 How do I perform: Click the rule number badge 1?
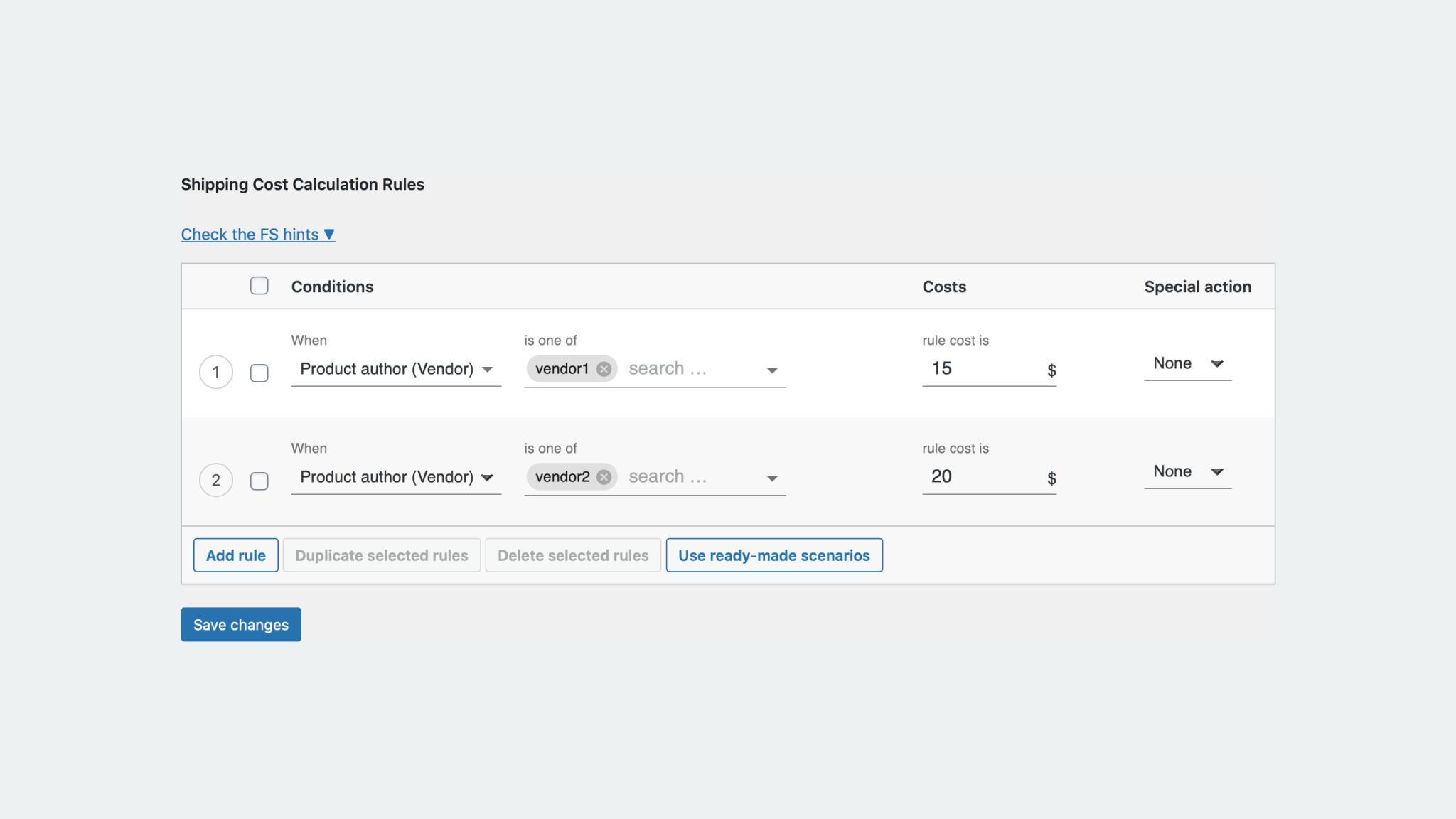[216, 373]
